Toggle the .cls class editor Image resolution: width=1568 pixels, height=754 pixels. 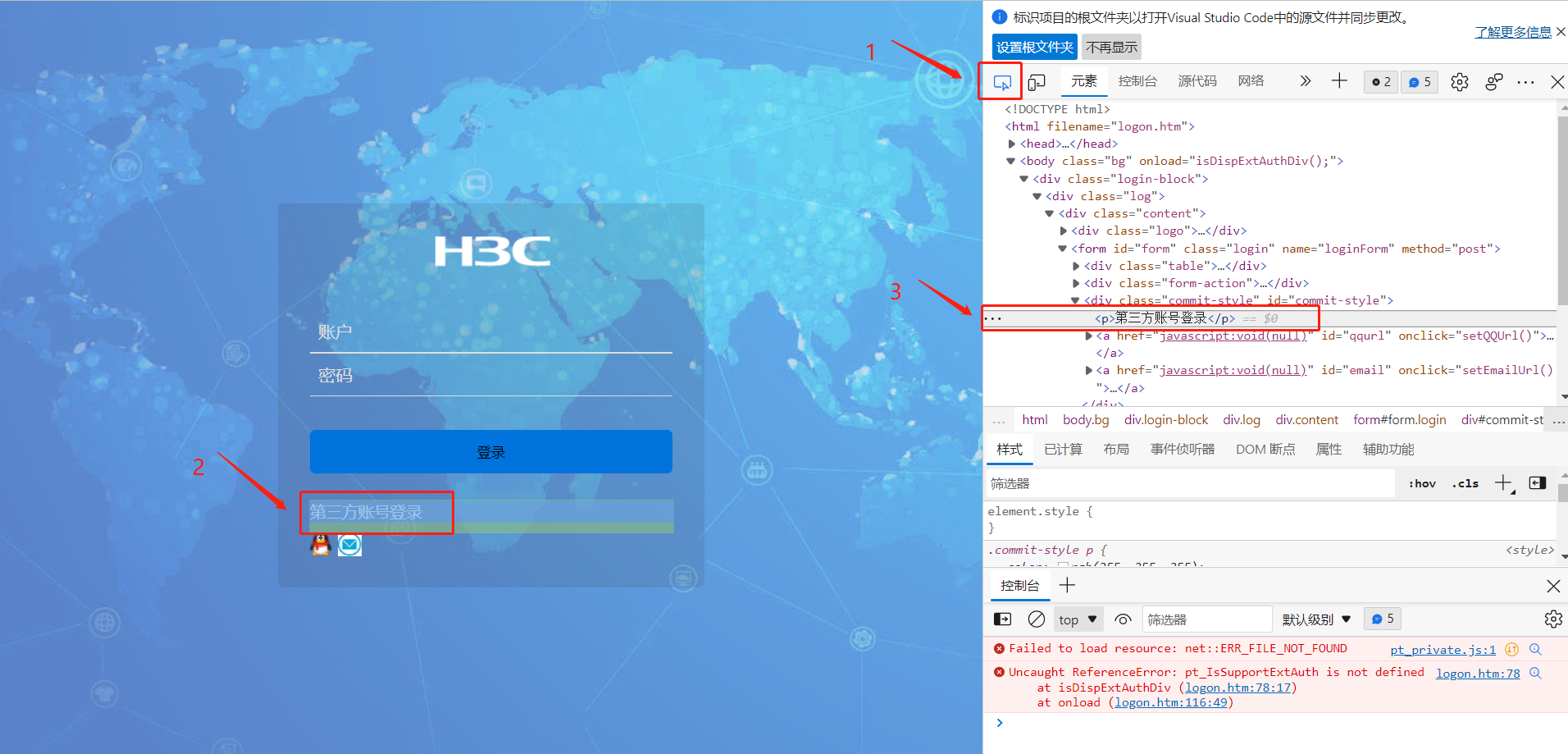click(x=1465, y=483)
